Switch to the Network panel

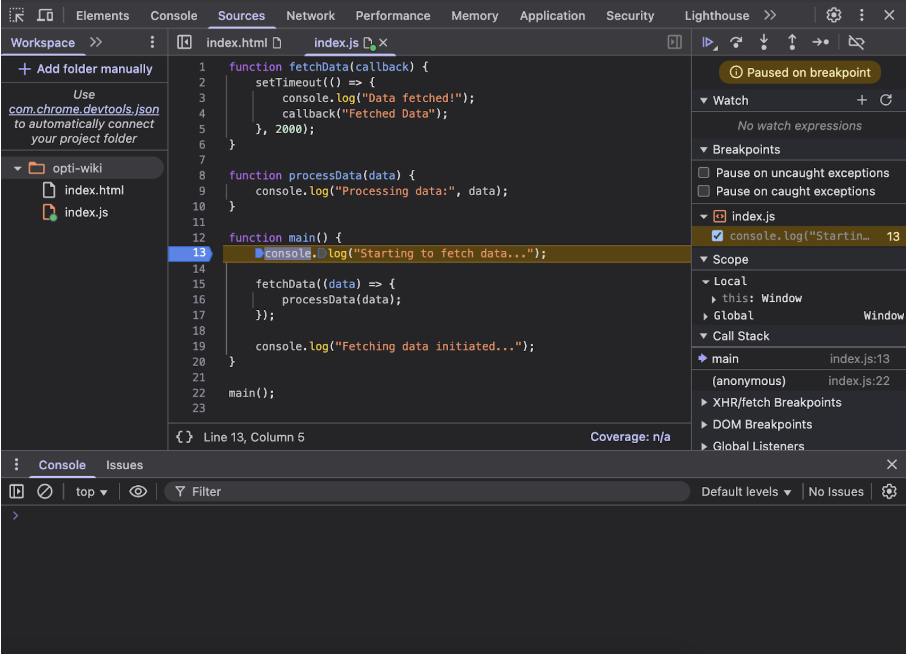point(310,15)
